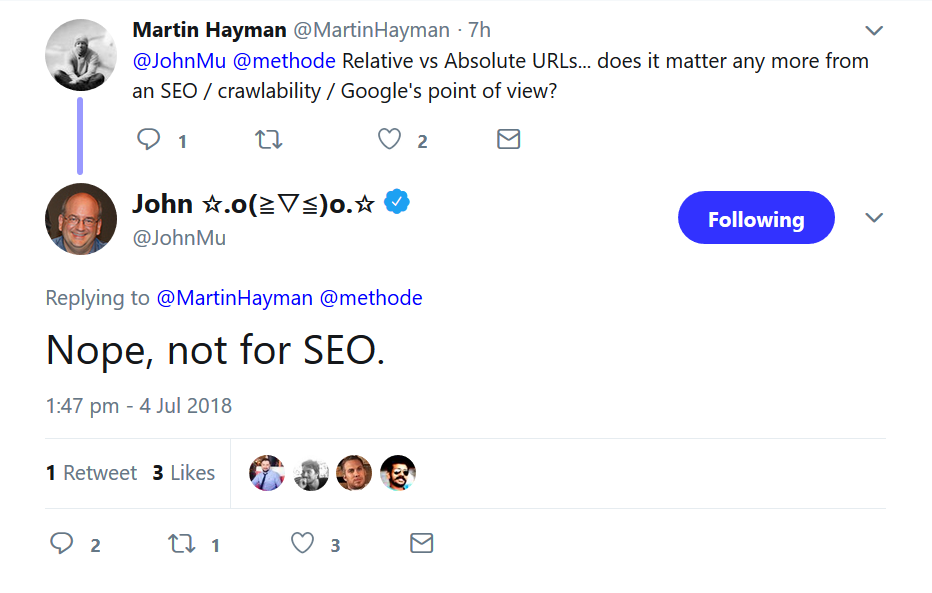
Task: Unfollow by clicking the Following button
Action: click(756, 217)
